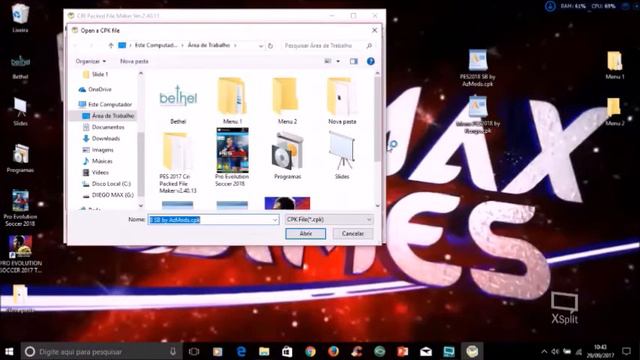The width and height of the screenshot is (640, 360).
Task: Close the Open a CPK file dialog
Action: (374, 30)
